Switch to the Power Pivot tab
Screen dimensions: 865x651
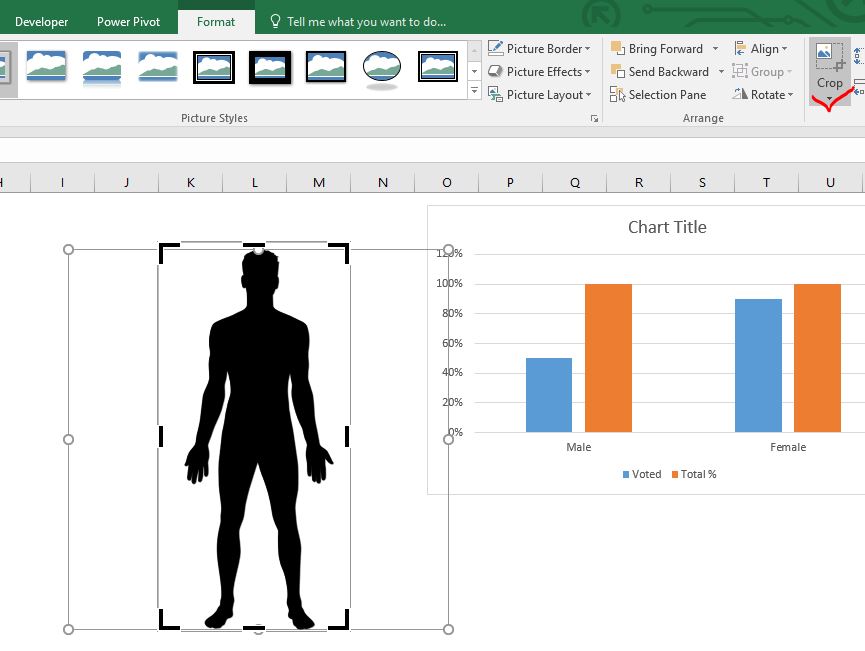[129, 22]
